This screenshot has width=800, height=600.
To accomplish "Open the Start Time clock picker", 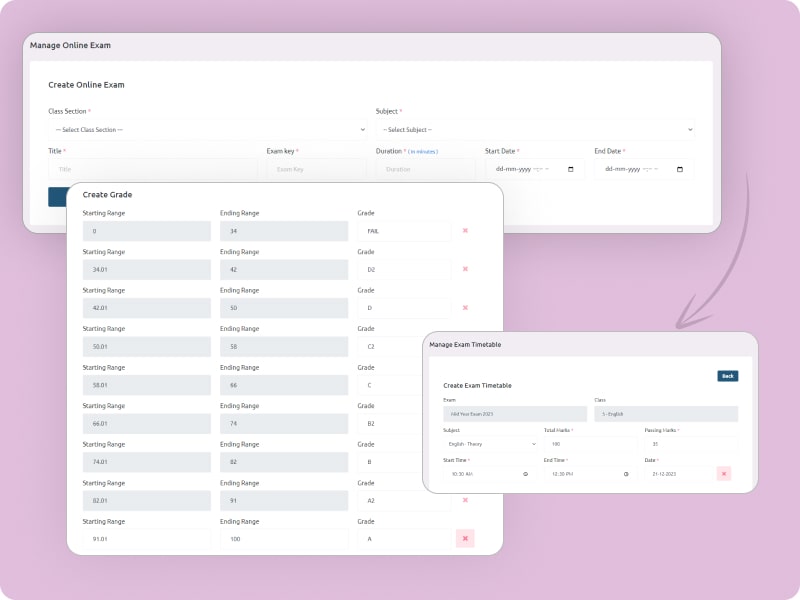I will pos(525,474).
